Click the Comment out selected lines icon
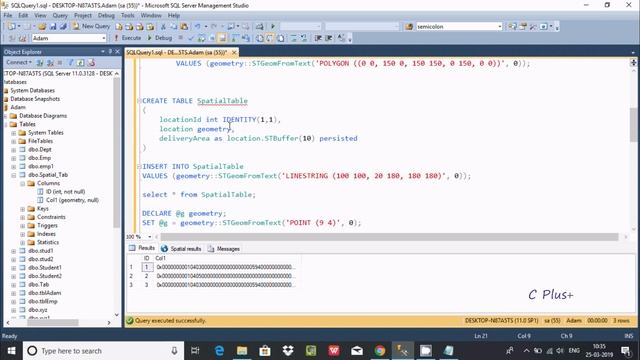 pos(293,38)
